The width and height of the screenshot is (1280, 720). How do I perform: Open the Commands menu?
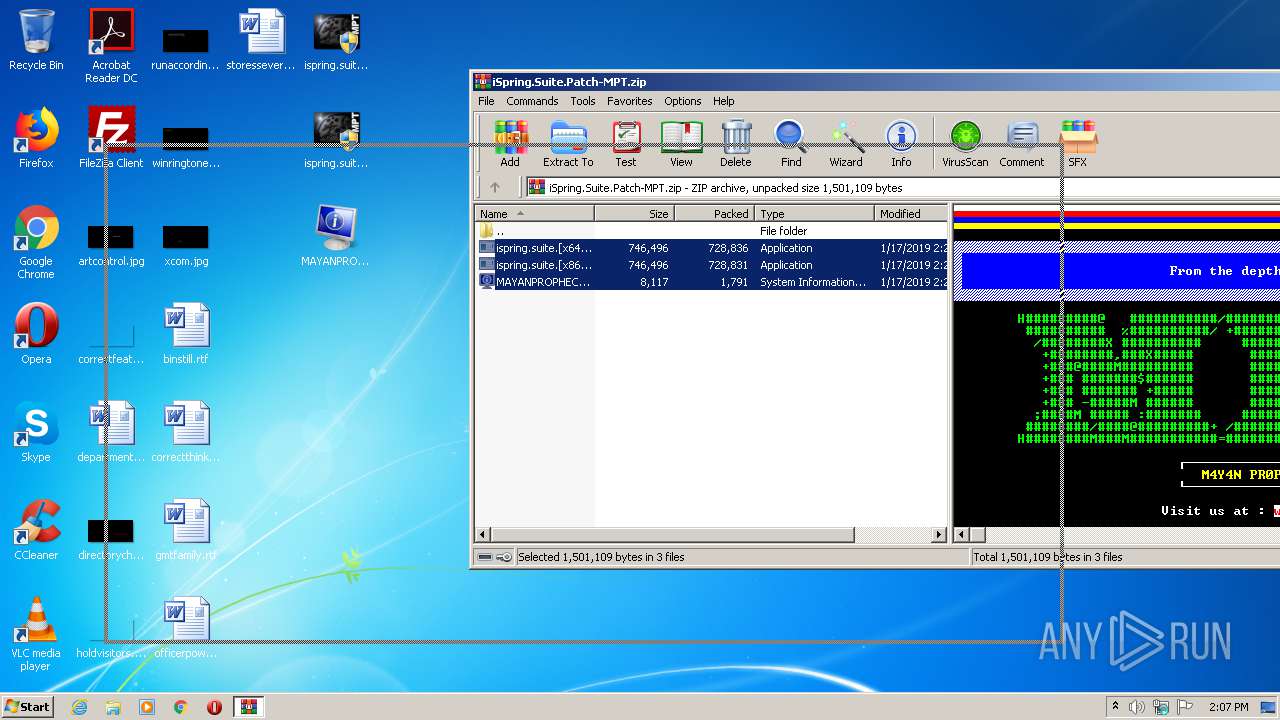pyautogui.click(x=532, y=101)
